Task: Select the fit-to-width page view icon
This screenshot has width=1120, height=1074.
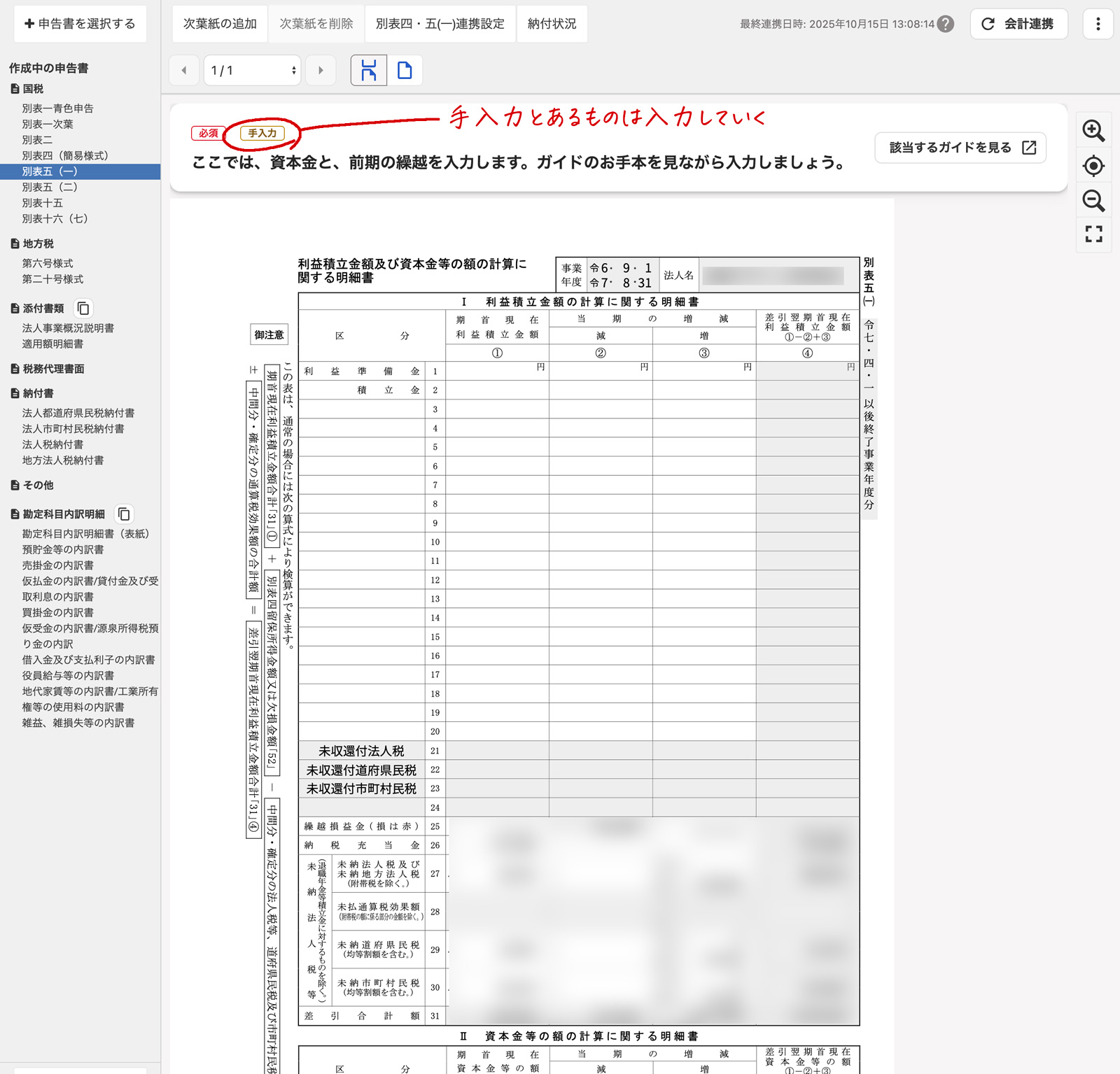Action: [x=369, y=71]
